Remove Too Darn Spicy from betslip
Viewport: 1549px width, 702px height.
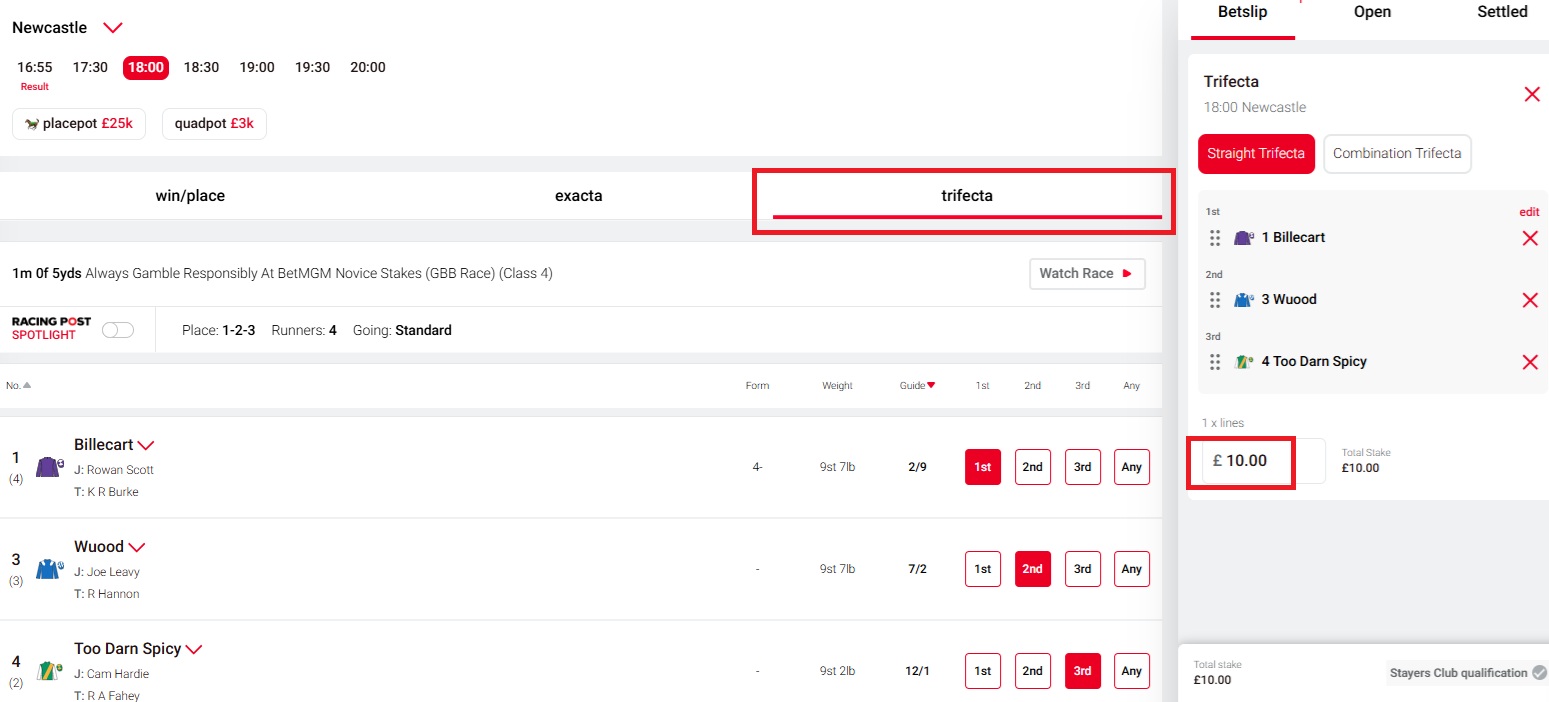point(1529,362)
